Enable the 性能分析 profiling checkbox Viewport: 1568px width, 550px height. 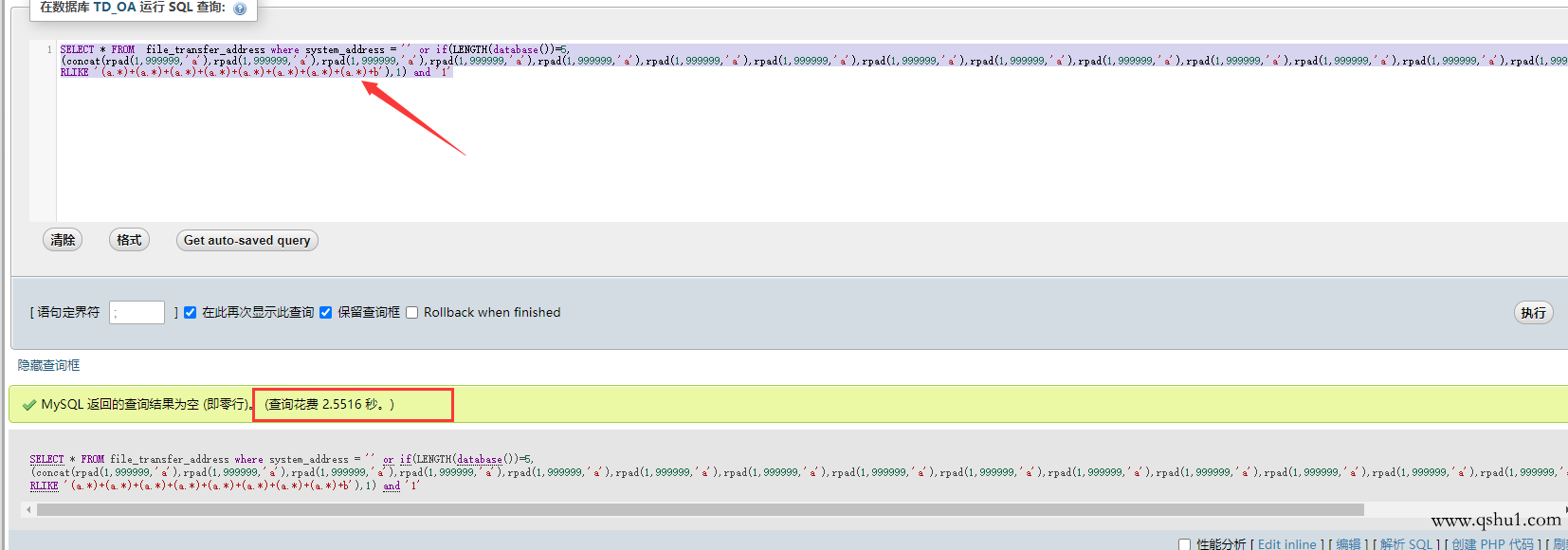(x=1184, y=544)
